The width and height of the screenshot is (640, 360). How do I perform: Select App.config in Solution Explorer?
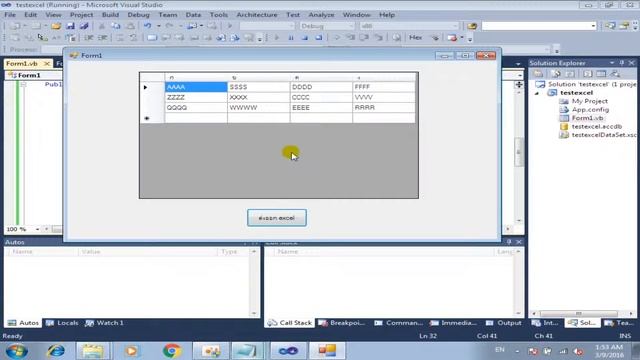[590, 110]
